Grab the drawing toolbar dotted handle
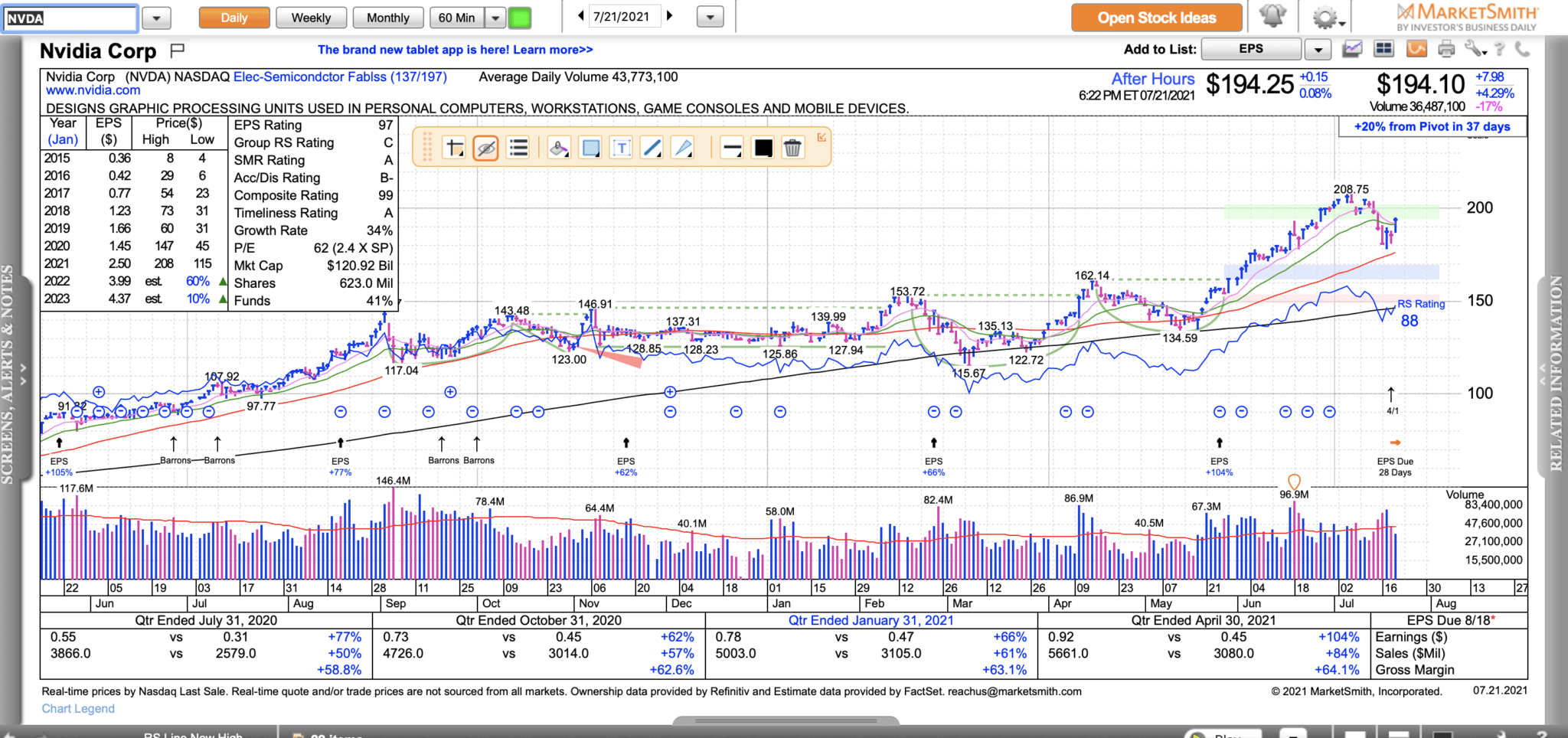 (x=427, y=147)
